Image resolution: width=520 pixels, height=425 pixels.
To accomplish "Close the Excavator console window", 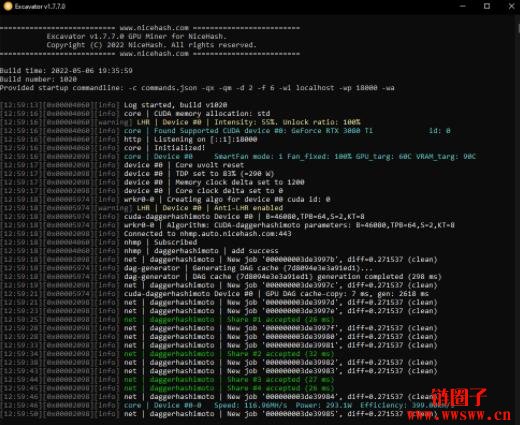I will 511,6.
